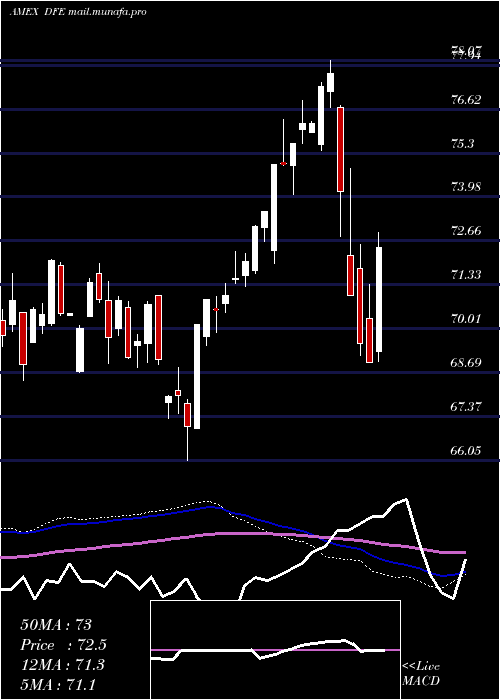Viewport: 500px width, 700px height.
Task: Click the AMEX DFE mail.munafa.pro title text
Action: (78, 12)
